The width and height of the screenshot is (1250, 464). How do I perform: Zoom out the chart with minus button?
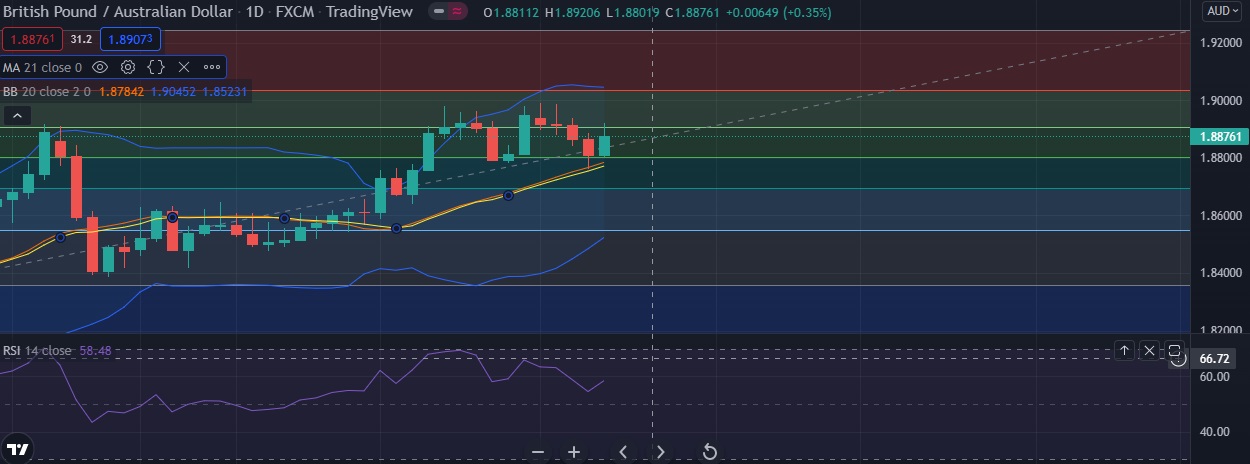[x=538, y=452]
